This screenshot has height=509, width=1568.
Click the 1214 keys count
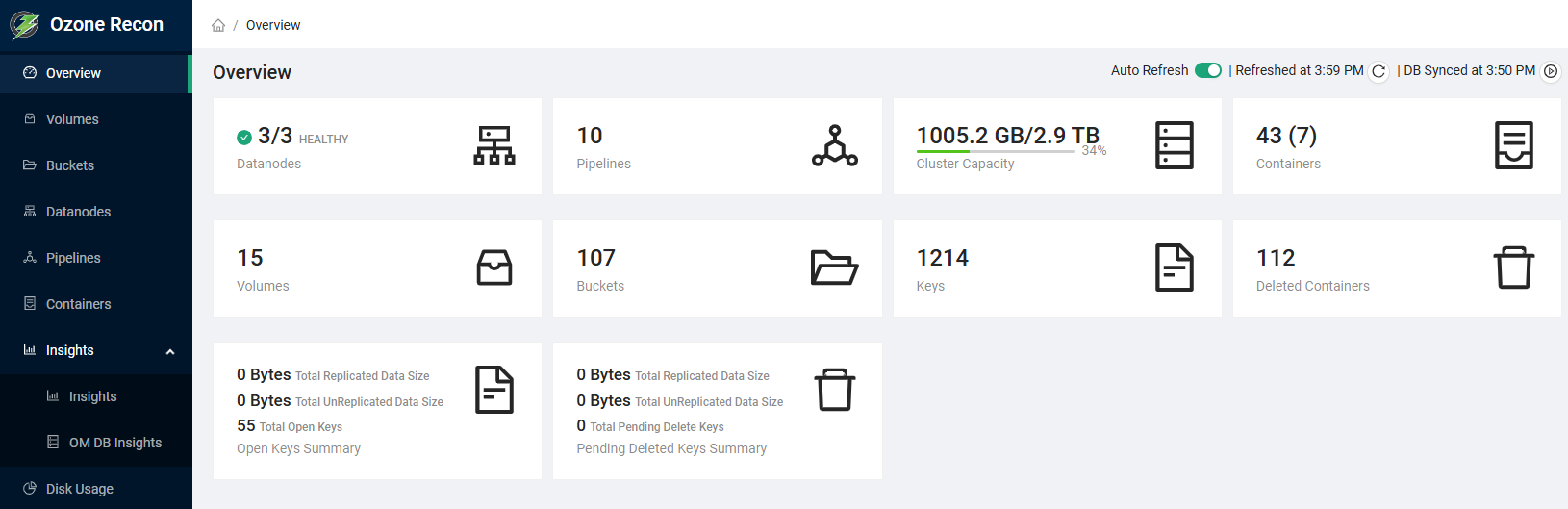943,258
